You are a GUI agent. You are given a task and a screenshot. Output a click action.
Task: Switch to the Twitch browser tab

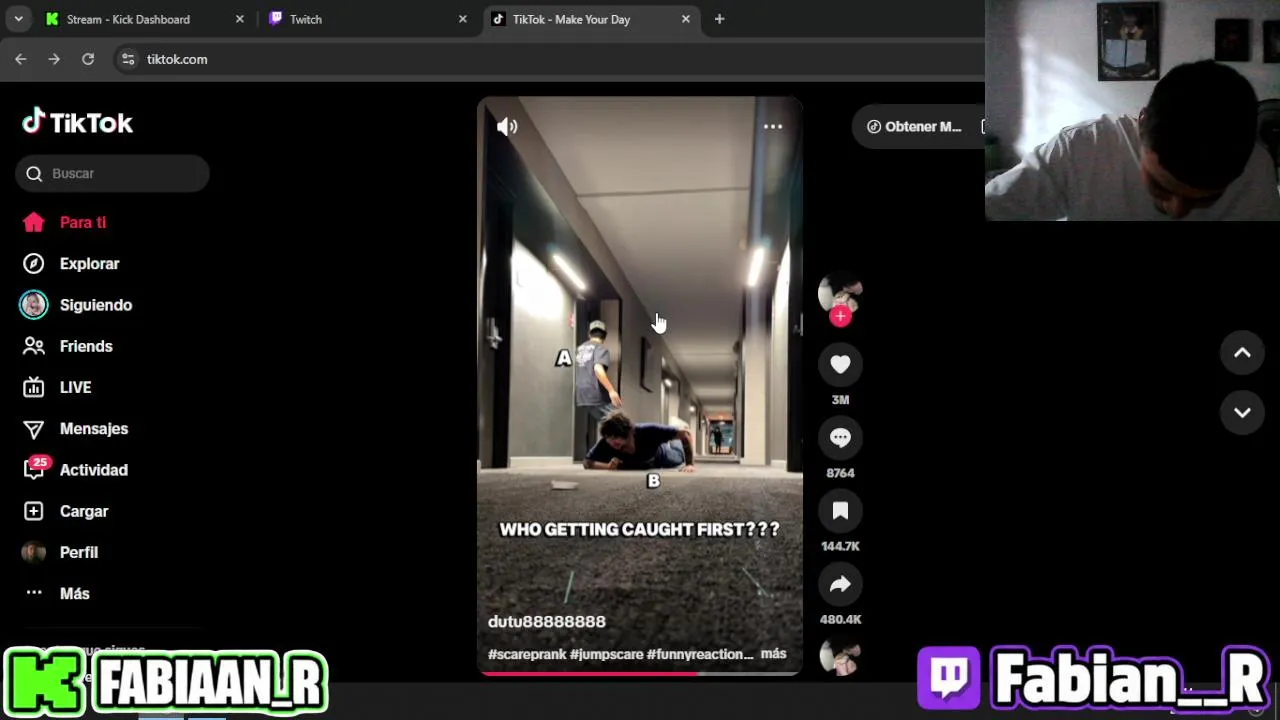click(x=366, y=19)
